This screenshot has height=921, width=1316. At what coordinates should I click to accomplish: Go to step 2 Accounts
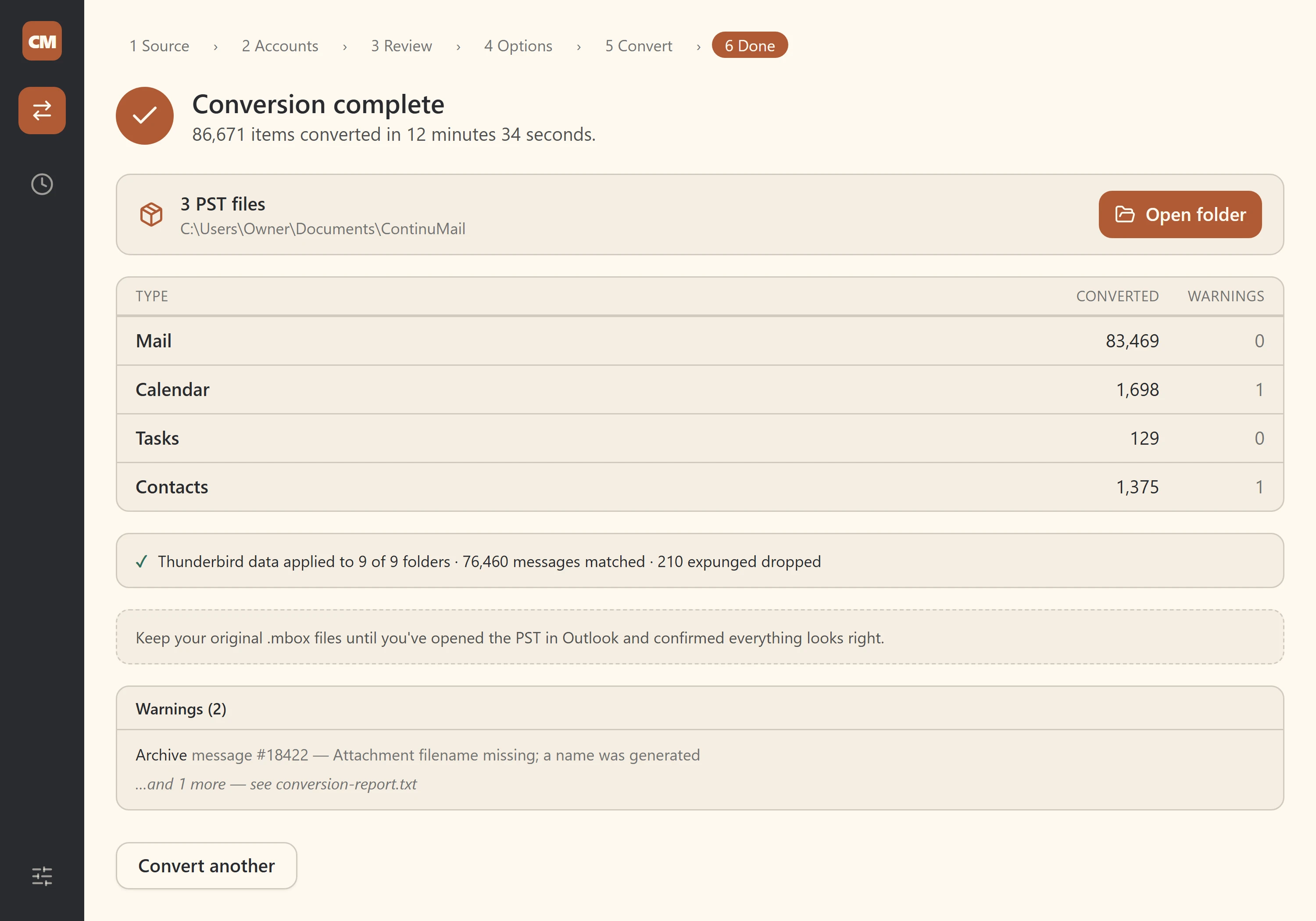point(280,45)
